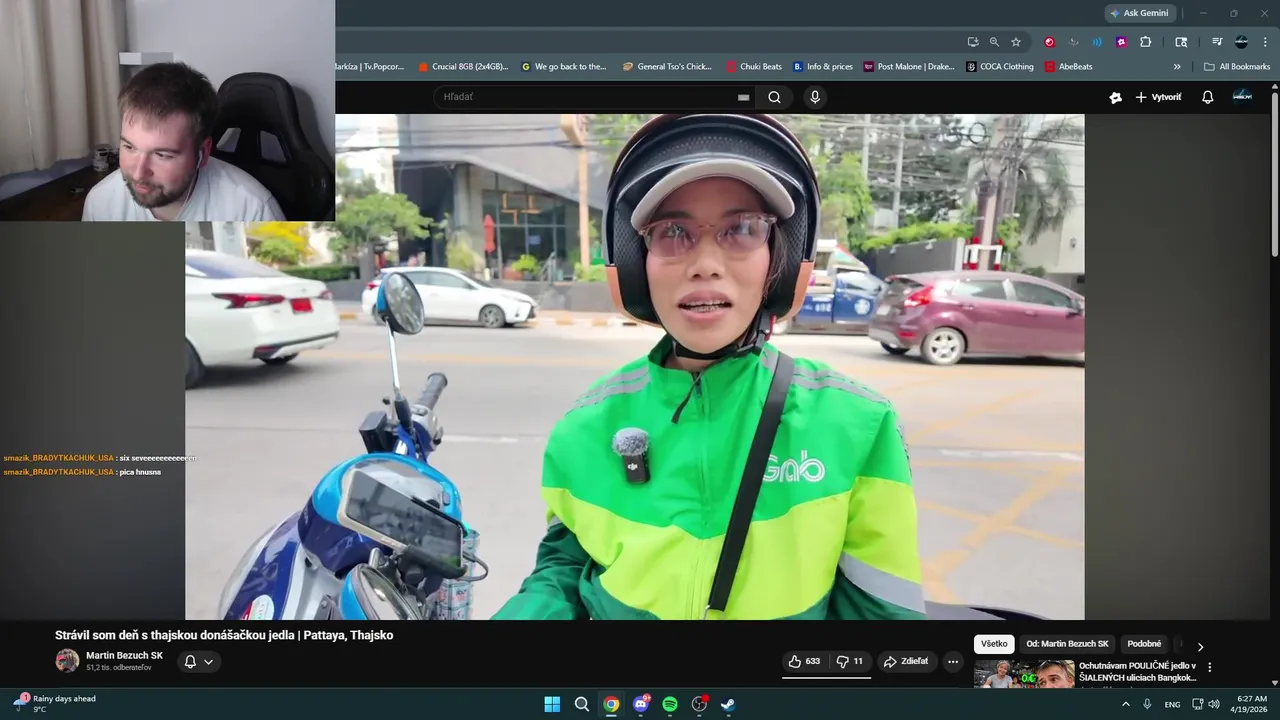1280x720 pixels.
Task: Open the All Bookmarks folder
Action: (1237, 67)
